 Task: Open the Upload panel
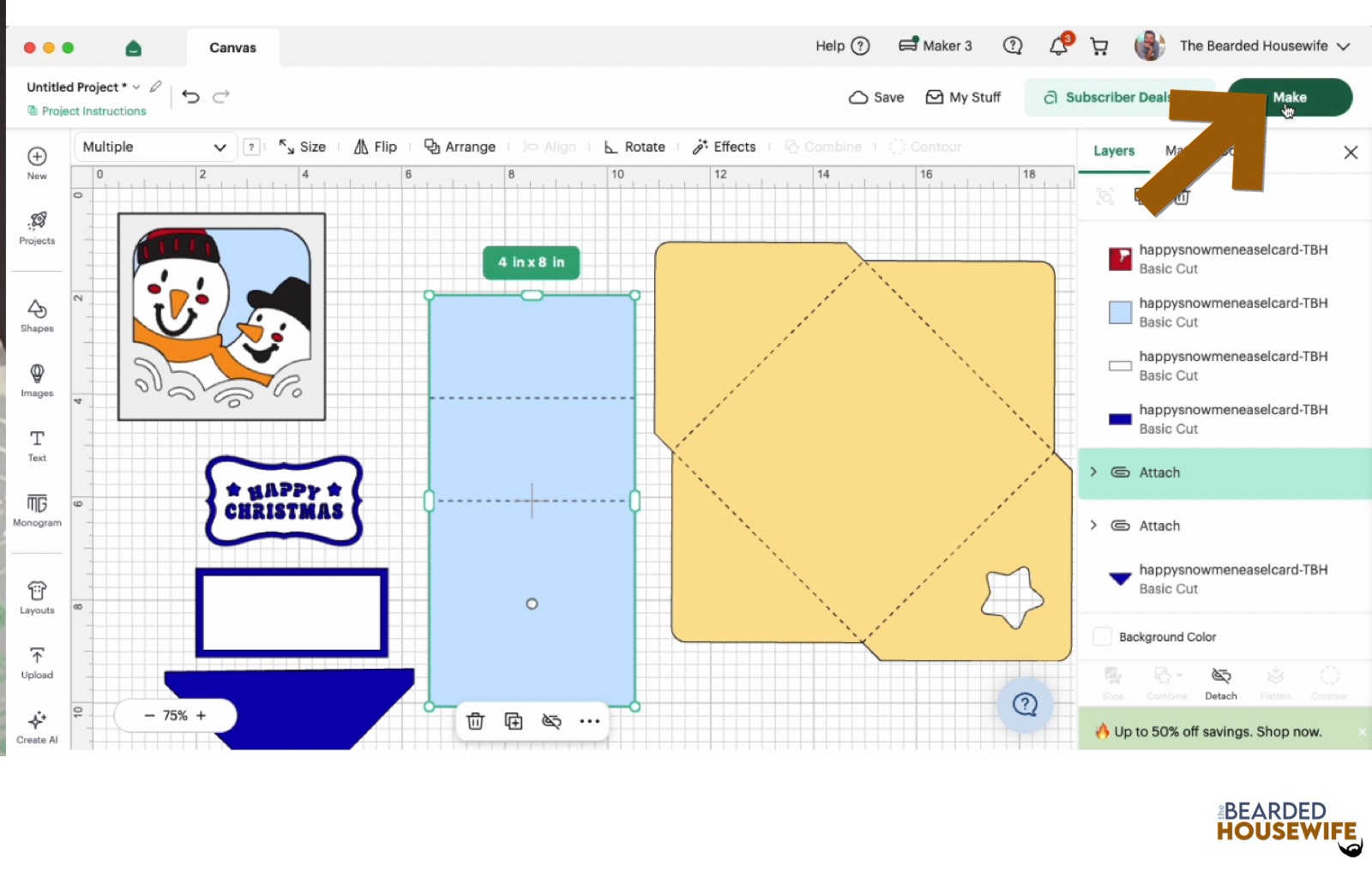37,662
